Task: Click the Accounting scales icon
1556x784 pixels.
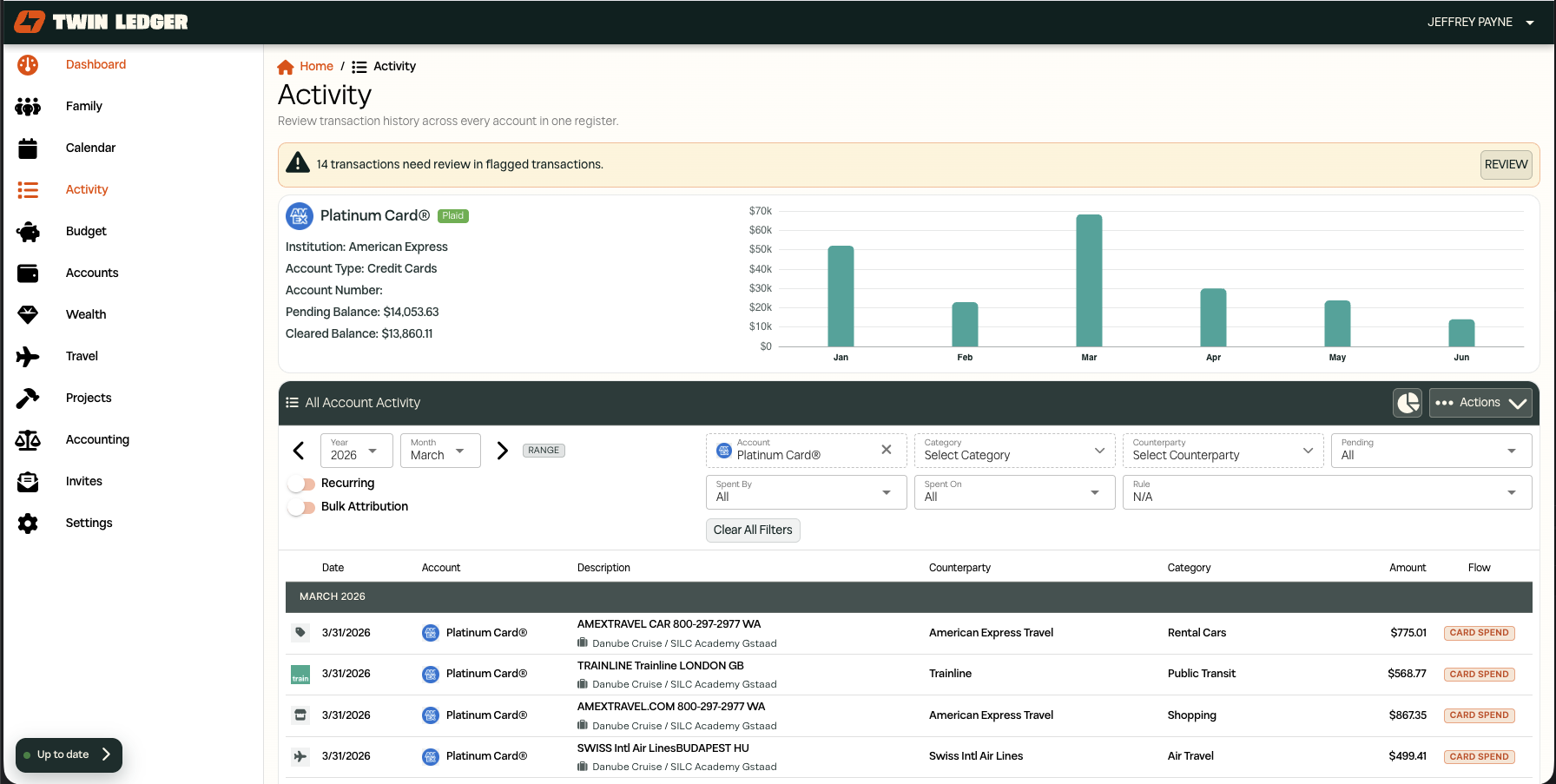Action: point(28,439)
